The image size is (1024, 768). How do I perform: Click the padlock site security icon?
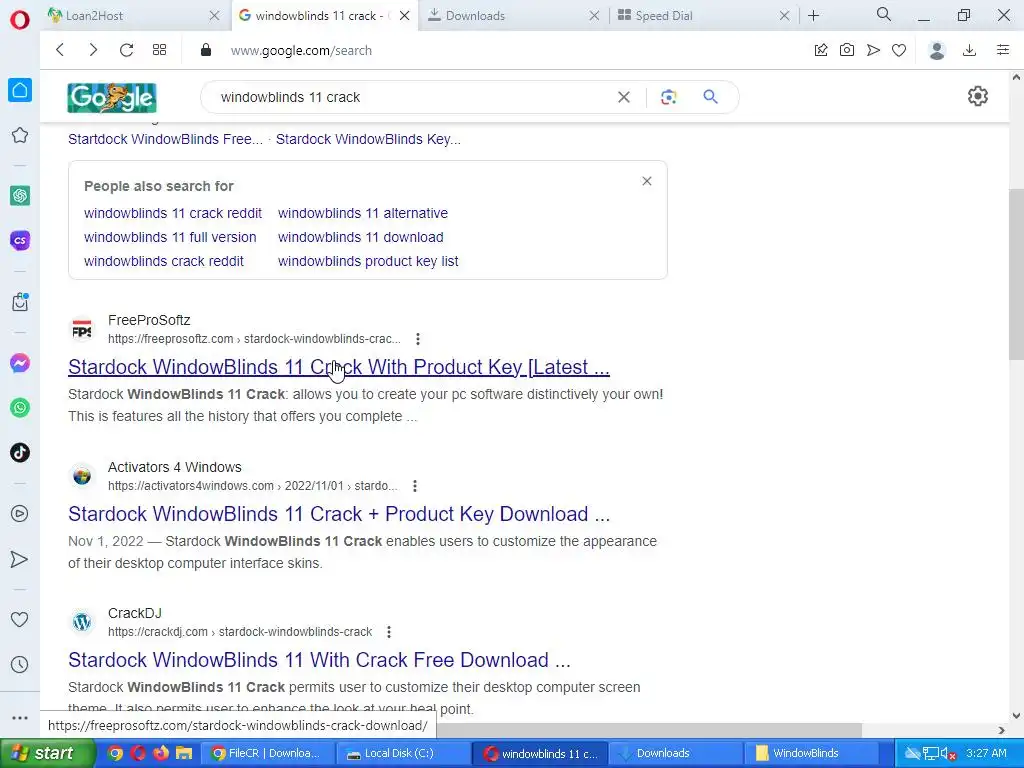206,50
